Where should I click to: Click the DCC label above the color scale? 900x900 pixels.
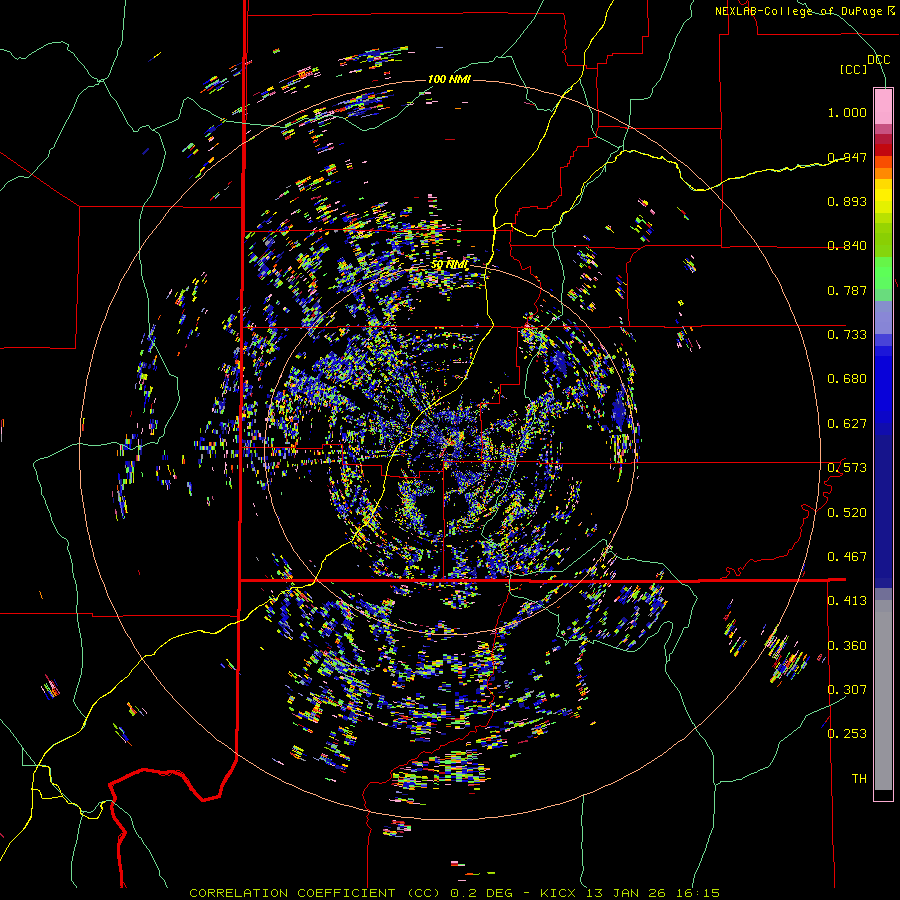[x=878, y=60]
